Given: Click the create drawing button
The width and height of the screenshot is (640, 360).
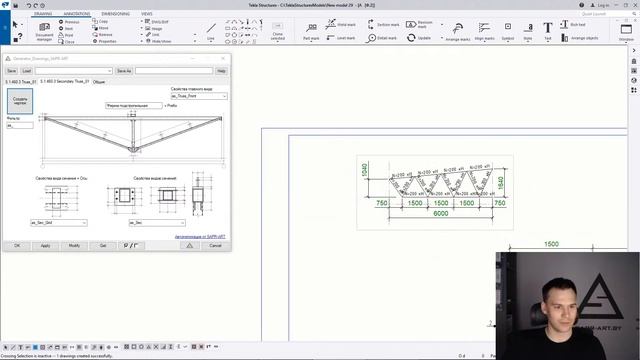Looking at the screenshot, I should click(20, 101).
